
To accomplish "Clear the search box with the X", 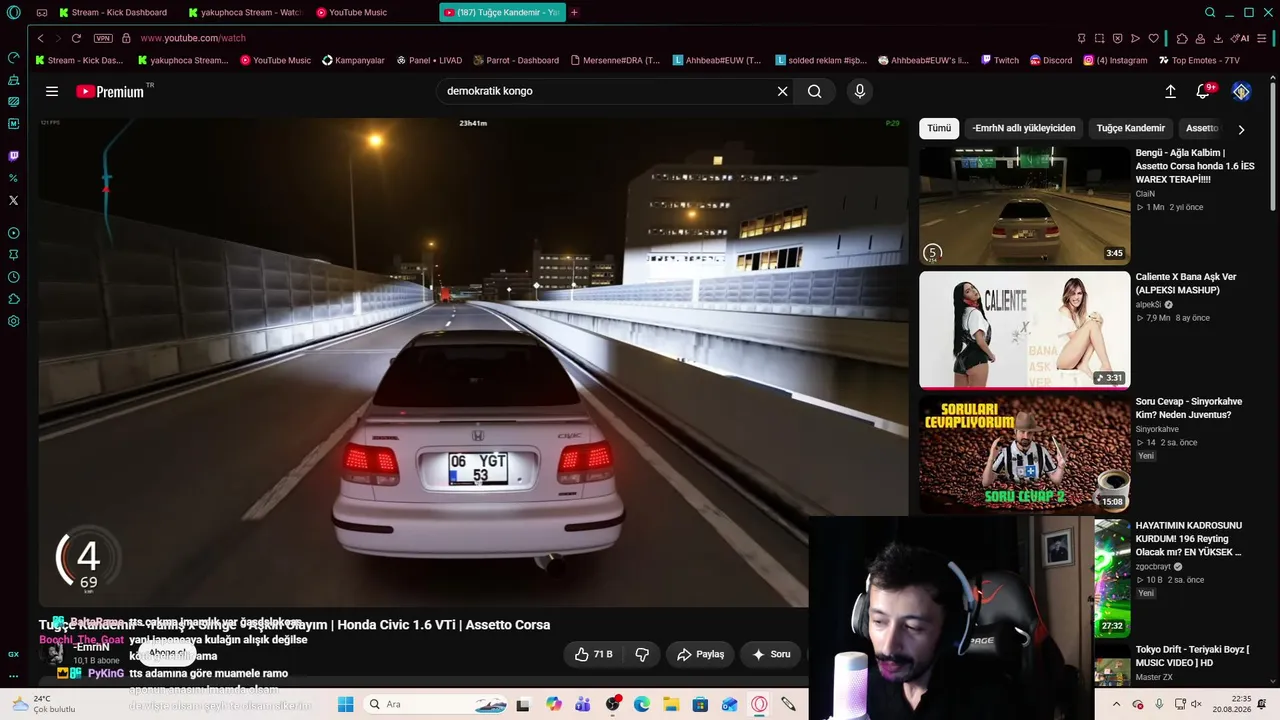I will coord(783,91).
